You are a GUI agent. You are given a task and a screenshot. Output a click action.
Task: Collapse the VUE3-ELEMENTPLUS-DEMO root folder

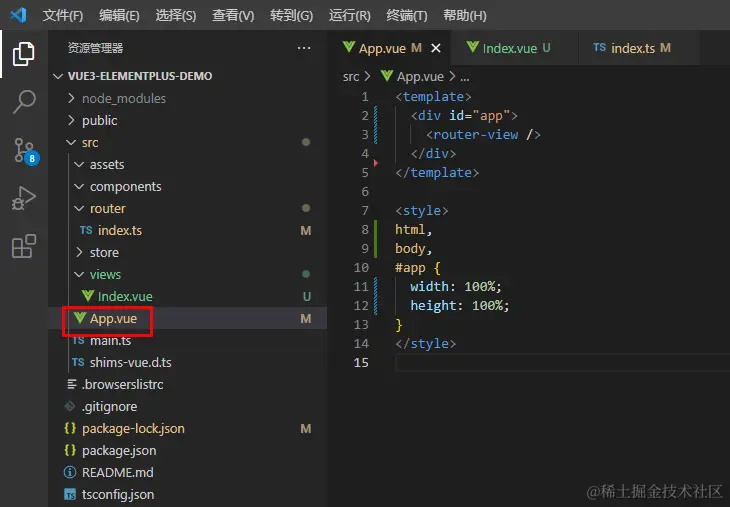pos(58,76)
